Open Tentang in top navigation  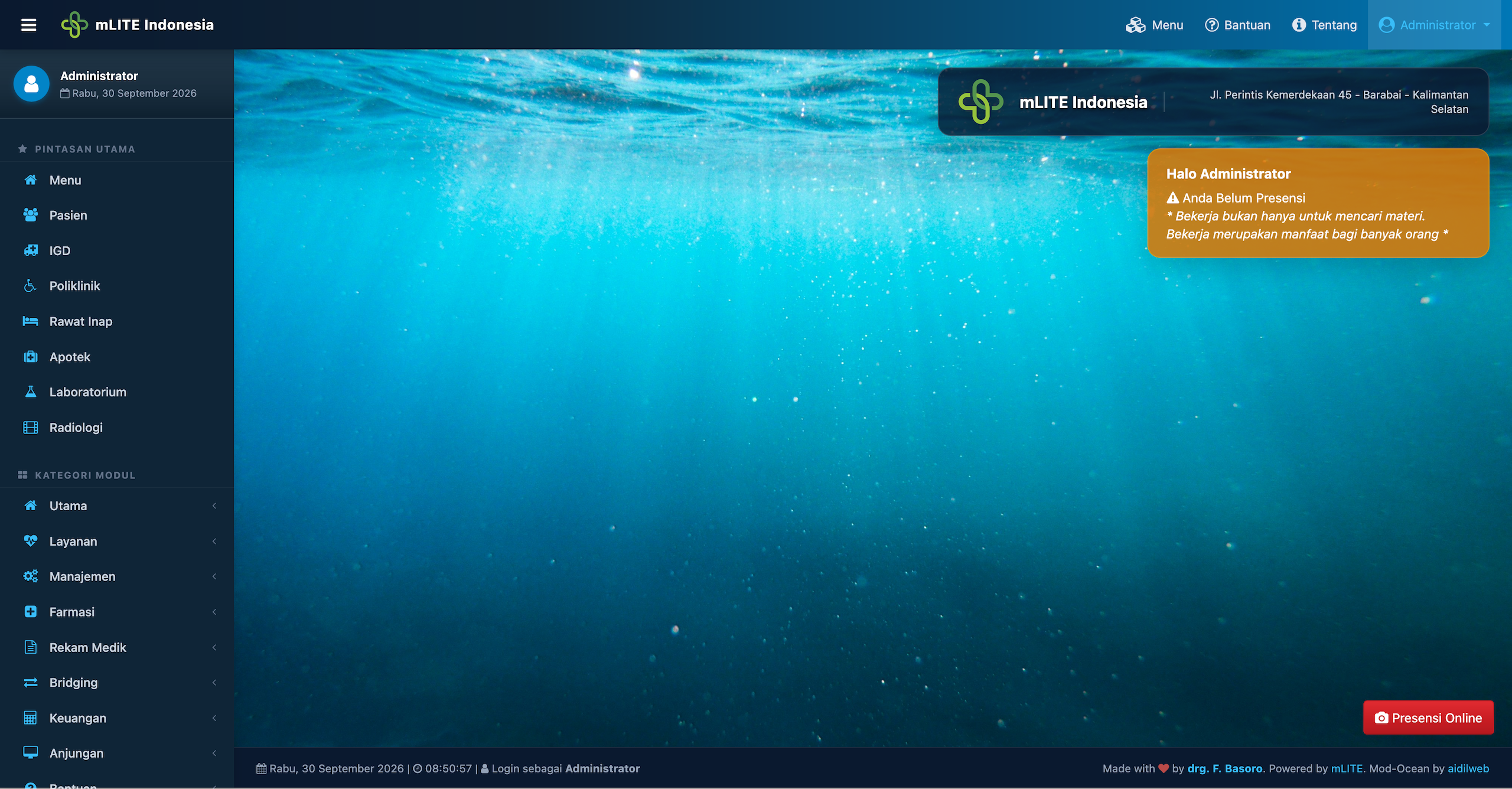[x=1325, y=25]
